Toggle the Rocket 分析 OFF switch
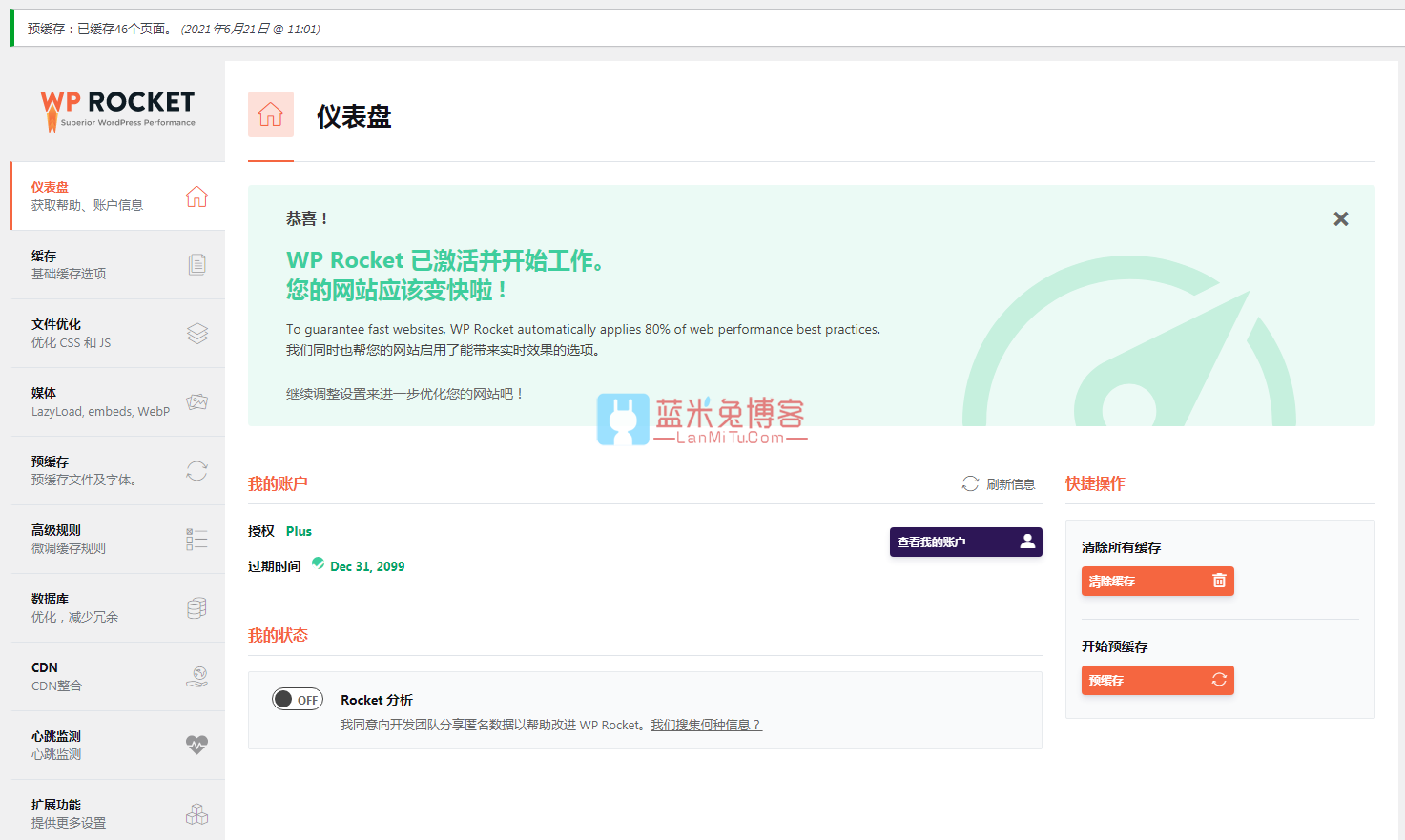 298,699
